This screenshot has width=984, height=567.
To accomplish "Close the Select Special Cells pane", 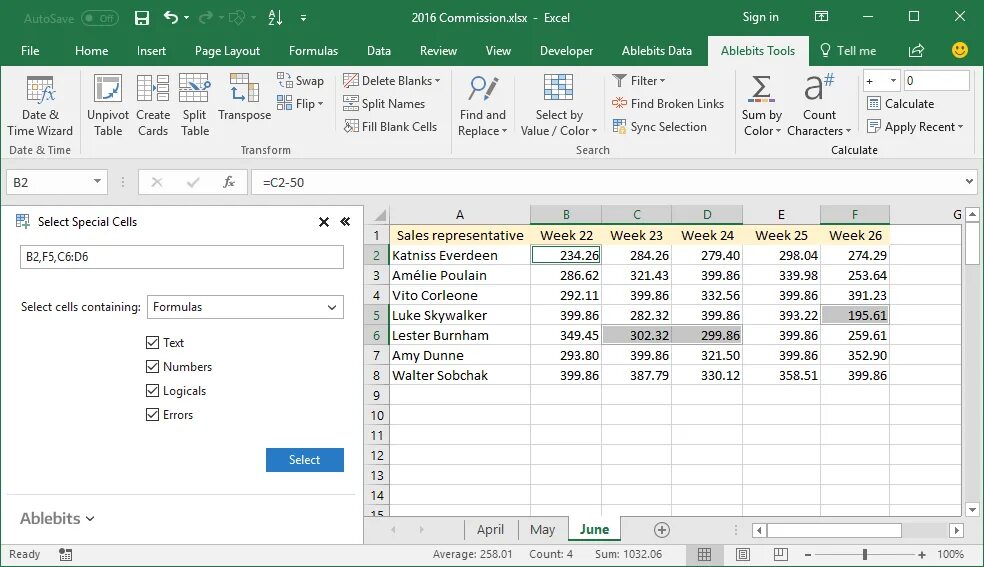I will pos(324,222).
